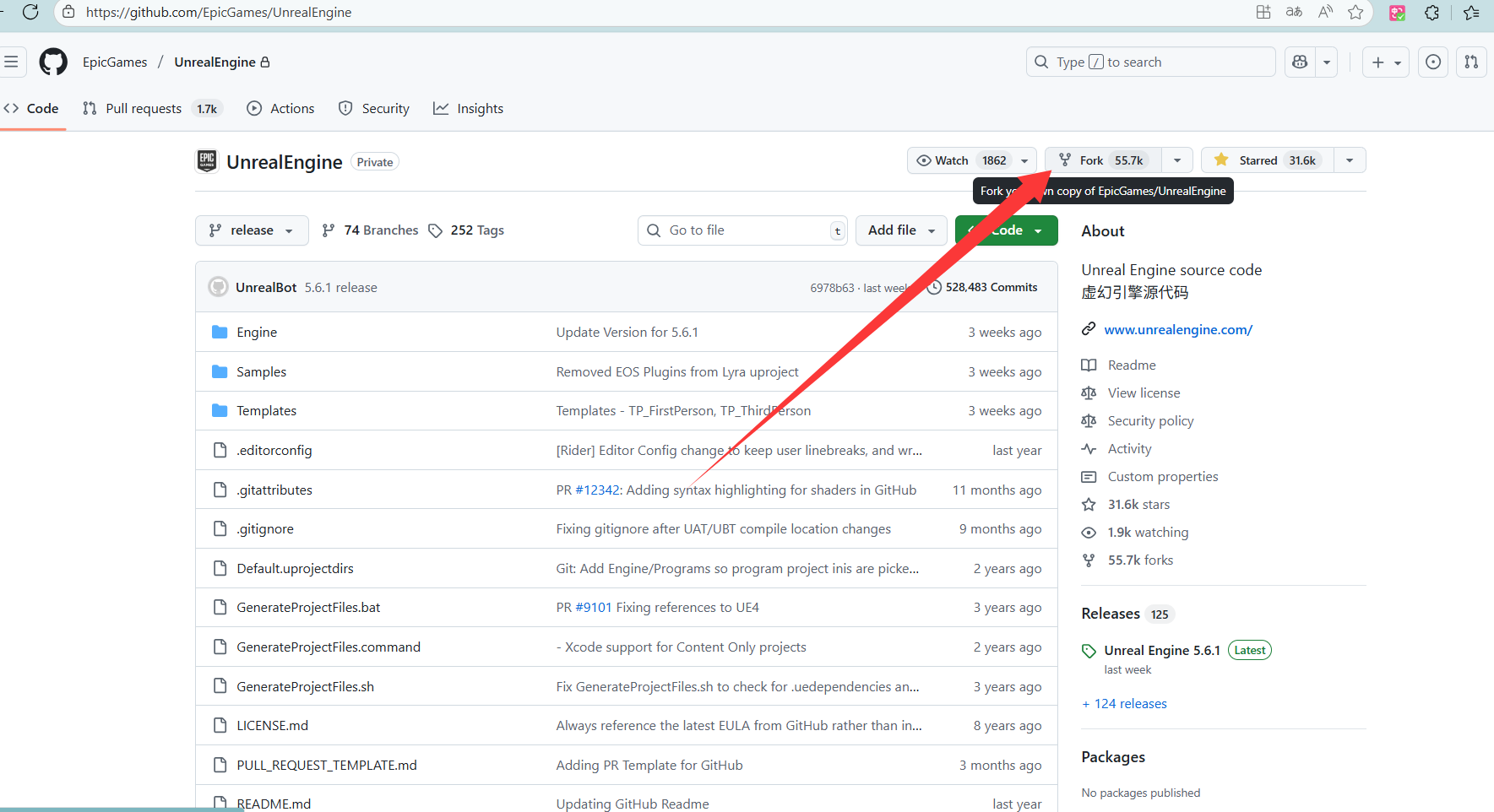
Task: Open the Samples folder
Action: [261, 372]
